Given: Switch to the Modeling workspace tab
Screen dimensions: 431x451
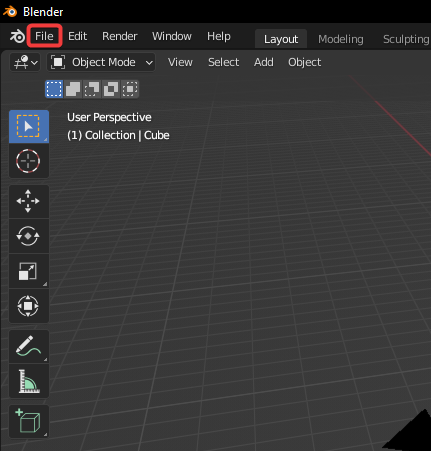Looking at the screenshot, I should click(341, 39).
